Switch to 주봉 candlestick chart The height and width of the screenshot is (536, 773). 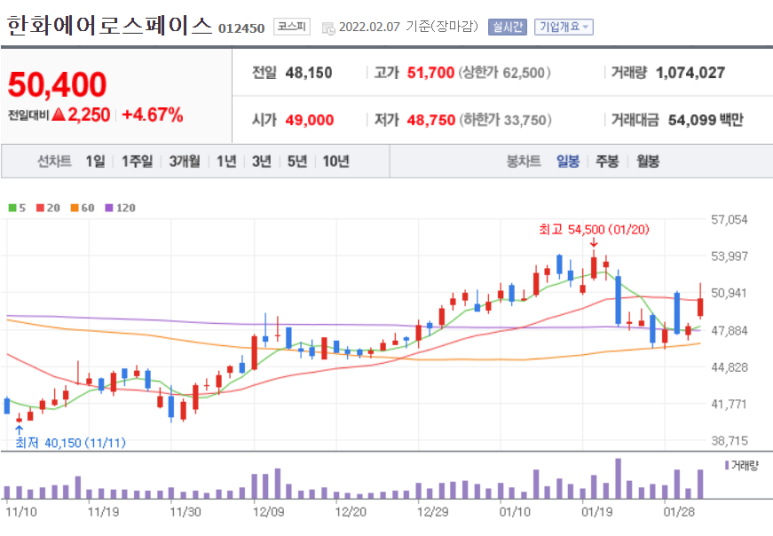pos(607,161)
